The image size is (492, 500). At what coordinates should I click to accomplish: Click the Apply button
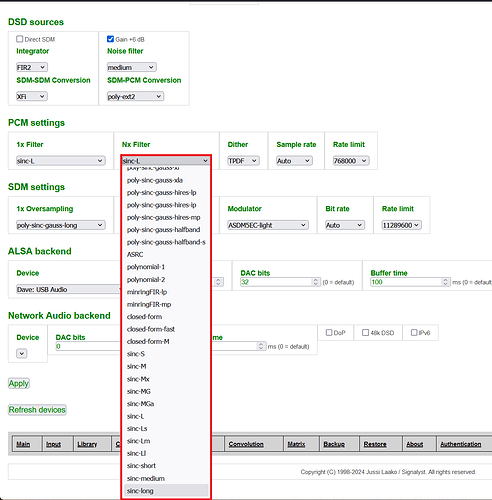click(x=19, y=383)
